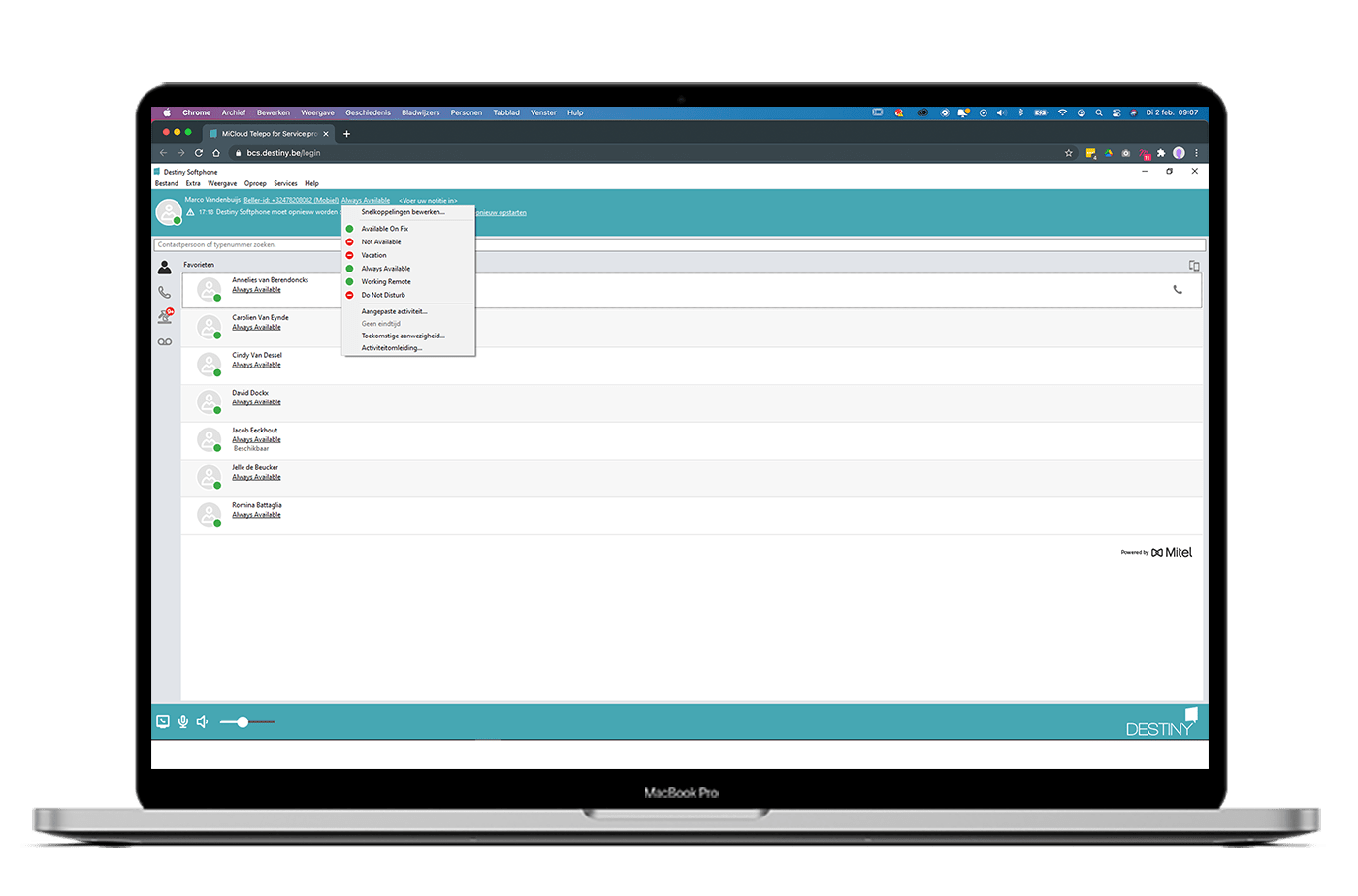Call Annelies van Berendoncks using the handset icon

(x=1178, y=290)
